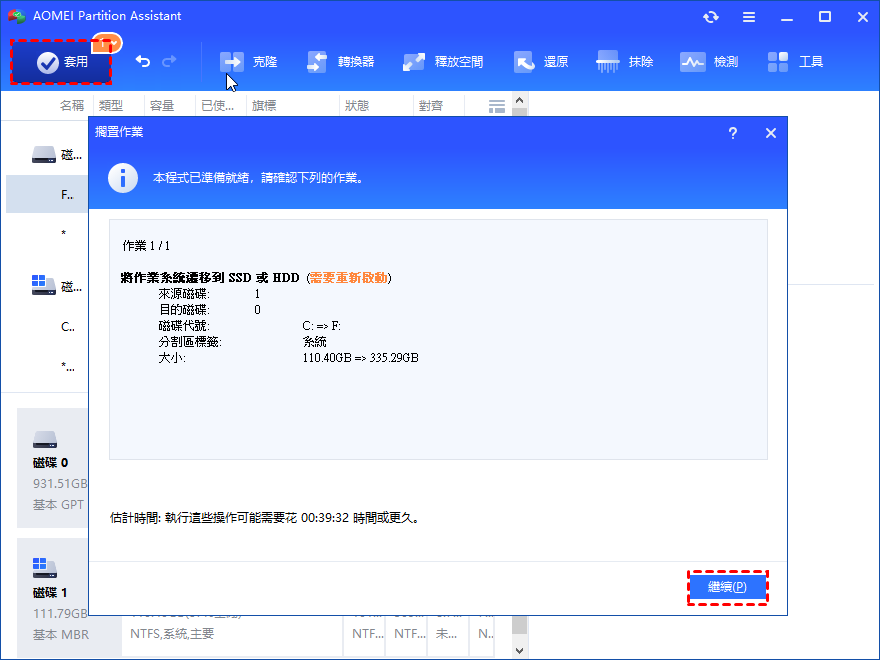The width and height of the screenshot is (880, 660).
Task: Select the F.. partition row
Action: tap(47, 194)
